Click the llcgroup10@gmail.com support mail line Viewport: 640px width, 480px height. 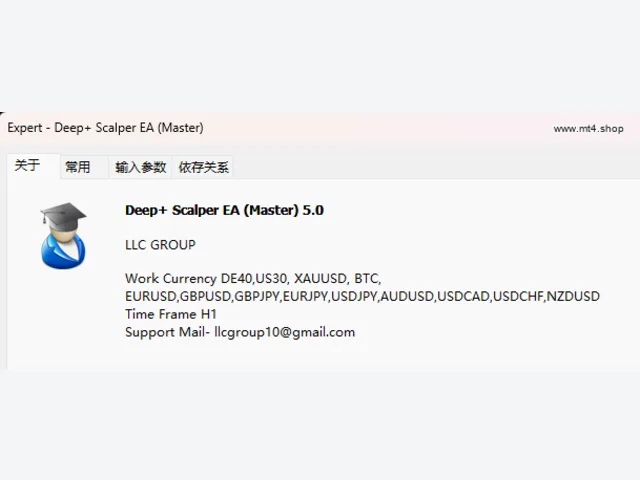pyautogui.click(x=240, y=332)
